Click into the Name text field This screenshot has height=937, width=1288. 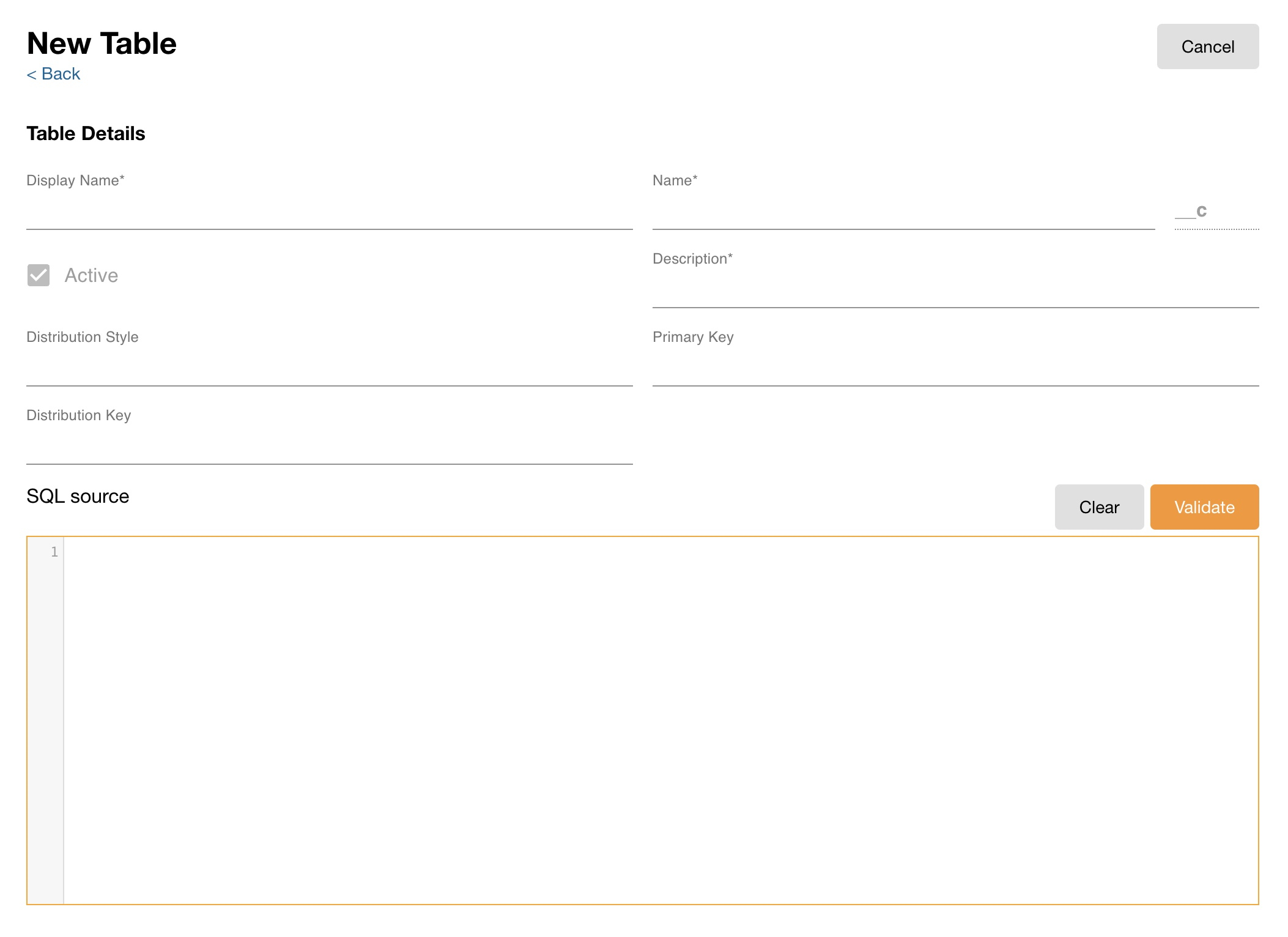coord(903,213)
